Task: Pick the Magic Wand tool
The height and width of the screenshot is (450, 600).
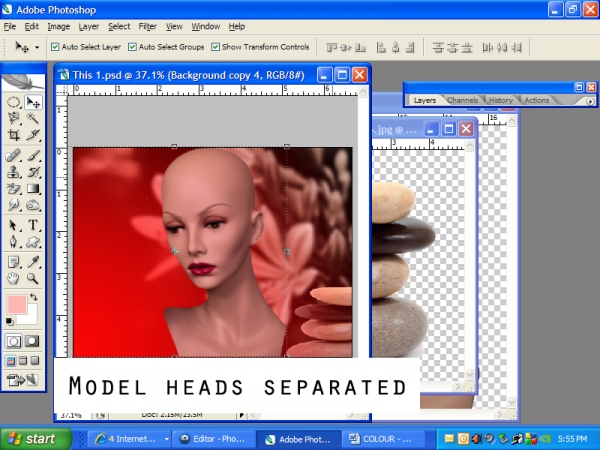Action: pyautogui.click(x=33, y=118)
